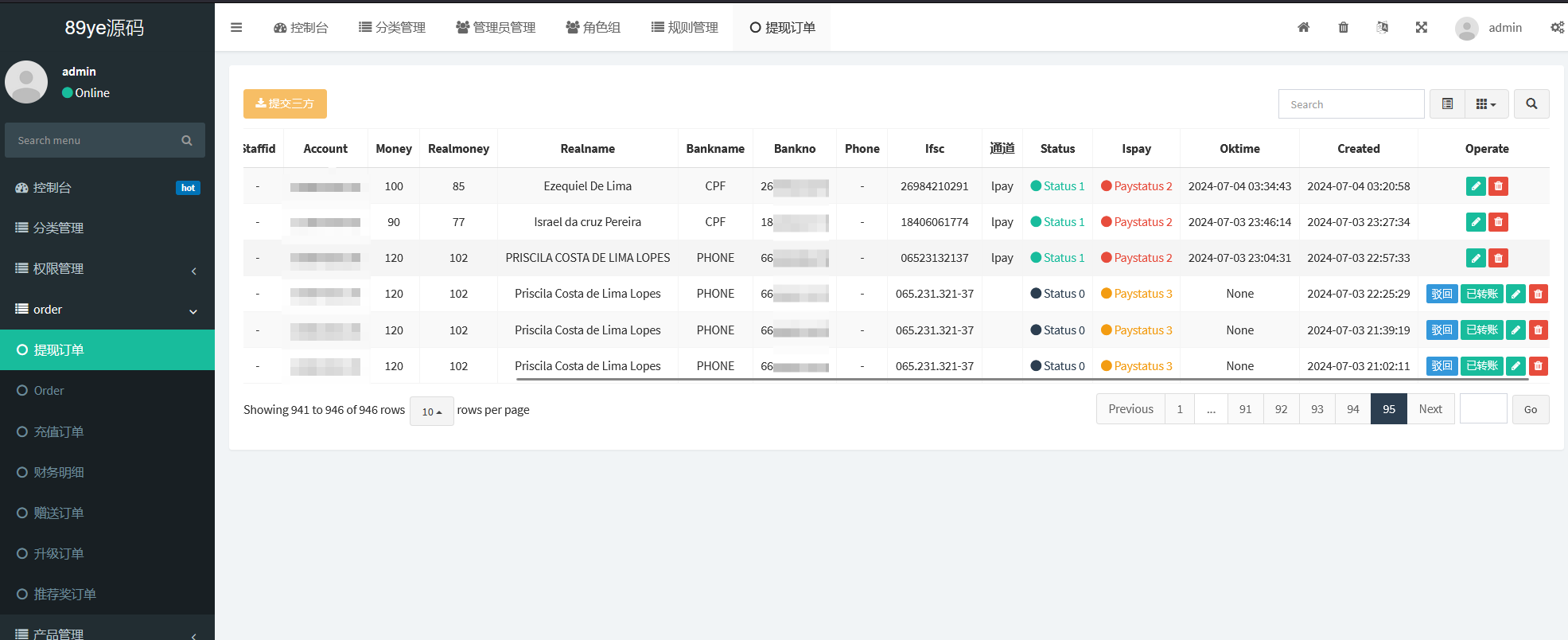Screen dimensions: 1568x640
Task: Expand the 权限管理 sidebar menu
Action: coord(107,269)
